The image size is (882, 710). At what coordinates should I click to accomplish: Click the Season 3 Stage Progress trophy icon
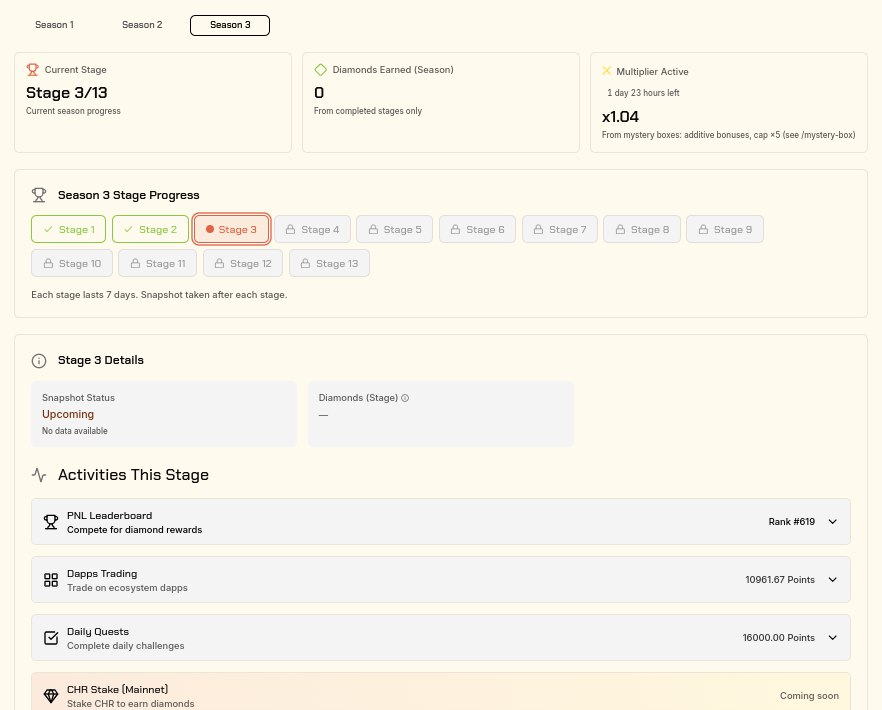[39, 195]
